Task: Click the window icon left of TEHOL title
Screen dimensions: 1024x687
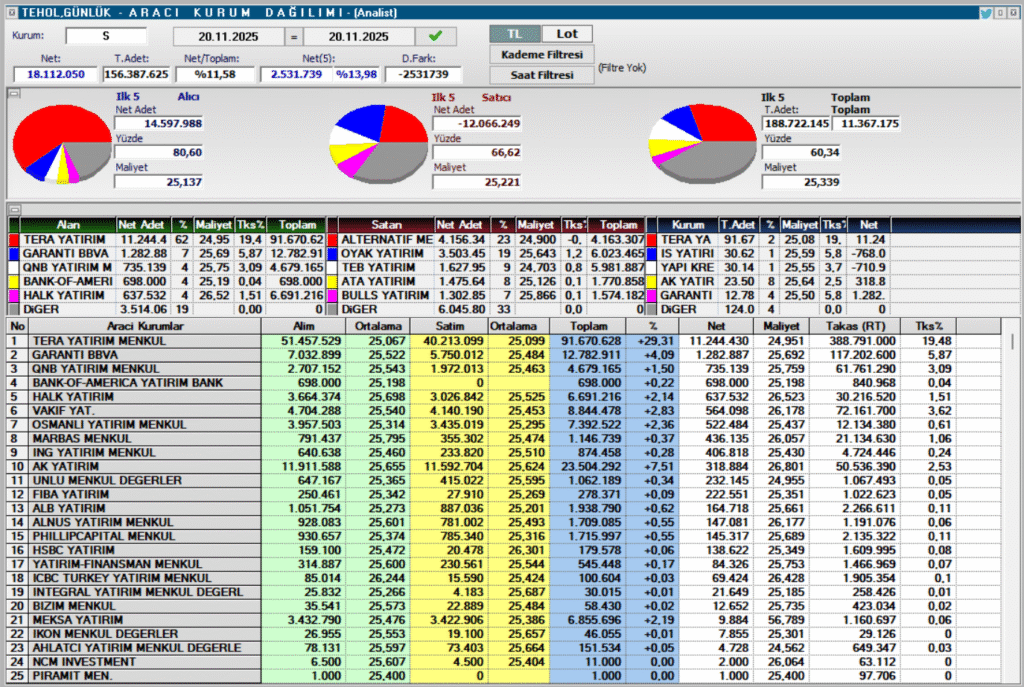Action: [12, 12]
